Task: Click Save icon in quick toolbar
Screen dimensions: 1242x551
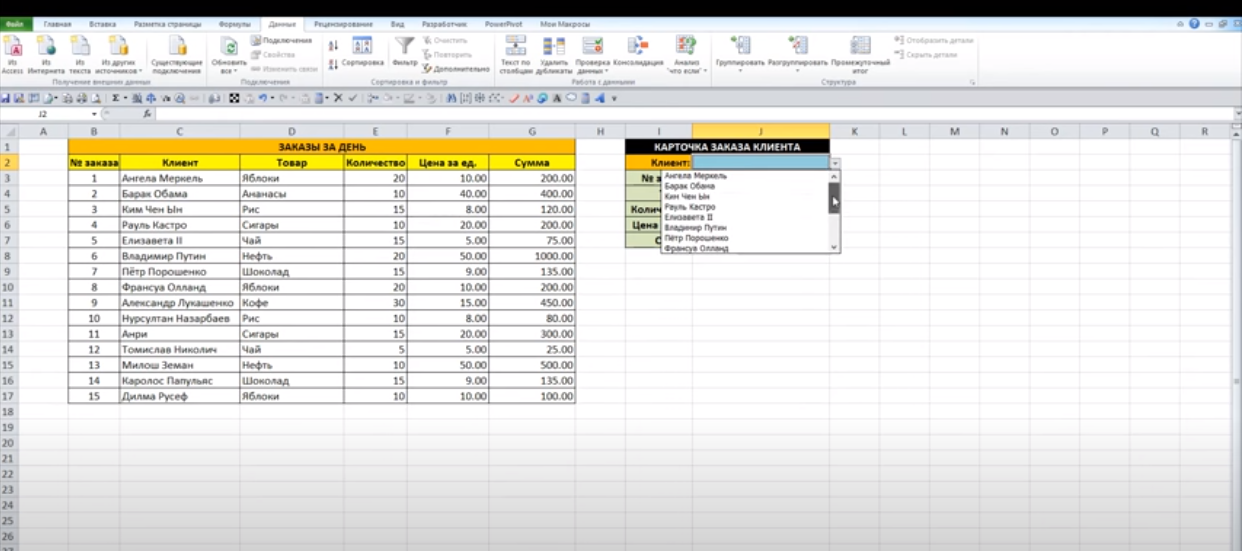Action: click(x=5, y=99)
